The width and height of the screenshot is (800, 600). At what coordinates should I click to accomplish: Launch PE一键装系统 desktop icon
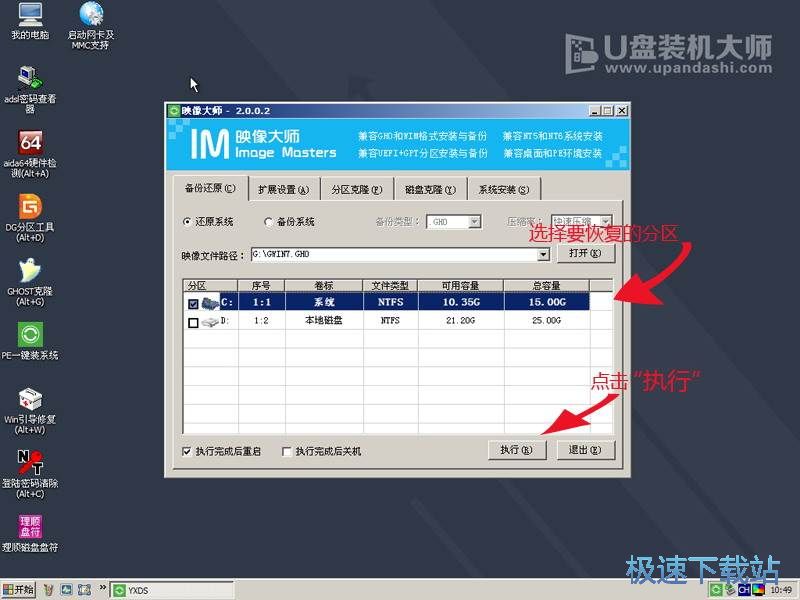(30, 341)
